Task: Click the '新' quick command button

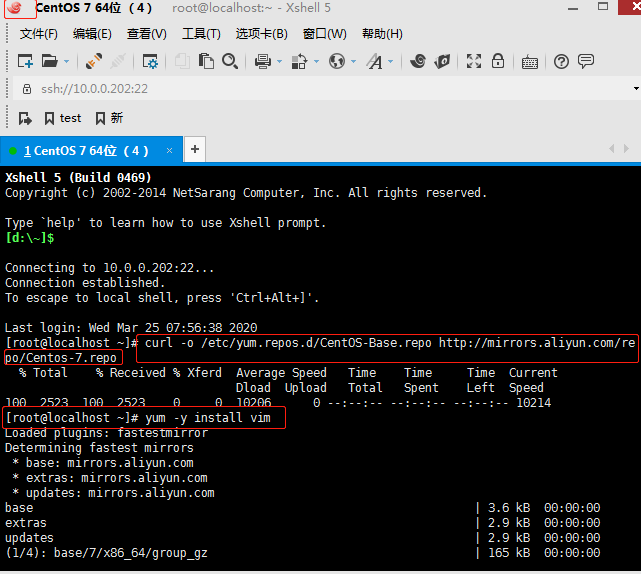Action: click(109, 119)
